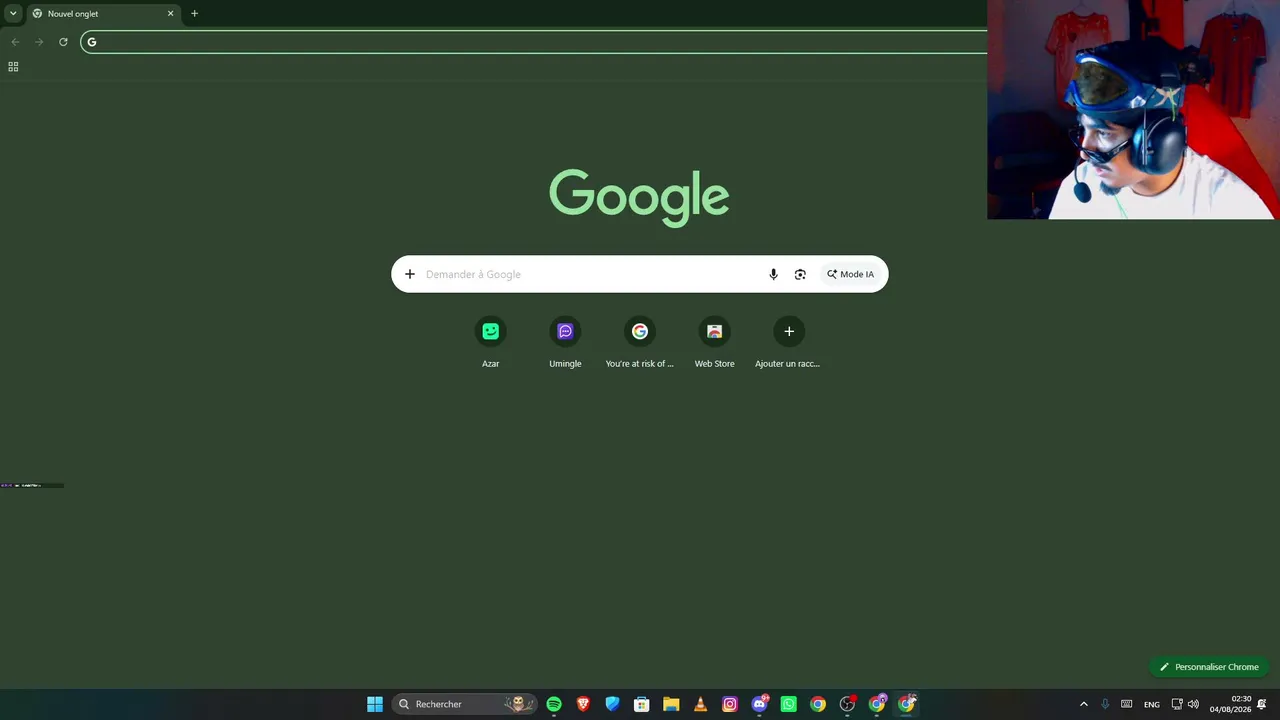Viewport: 1280px width, 720px height.
Task: Reload the current page
Action: coord(63,42)
